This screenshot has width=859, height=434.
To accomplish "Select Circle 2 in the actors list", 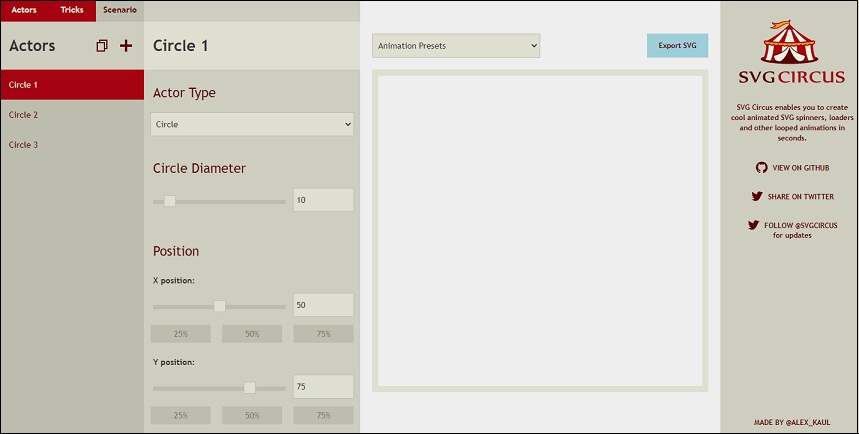I will pos(72,115).
